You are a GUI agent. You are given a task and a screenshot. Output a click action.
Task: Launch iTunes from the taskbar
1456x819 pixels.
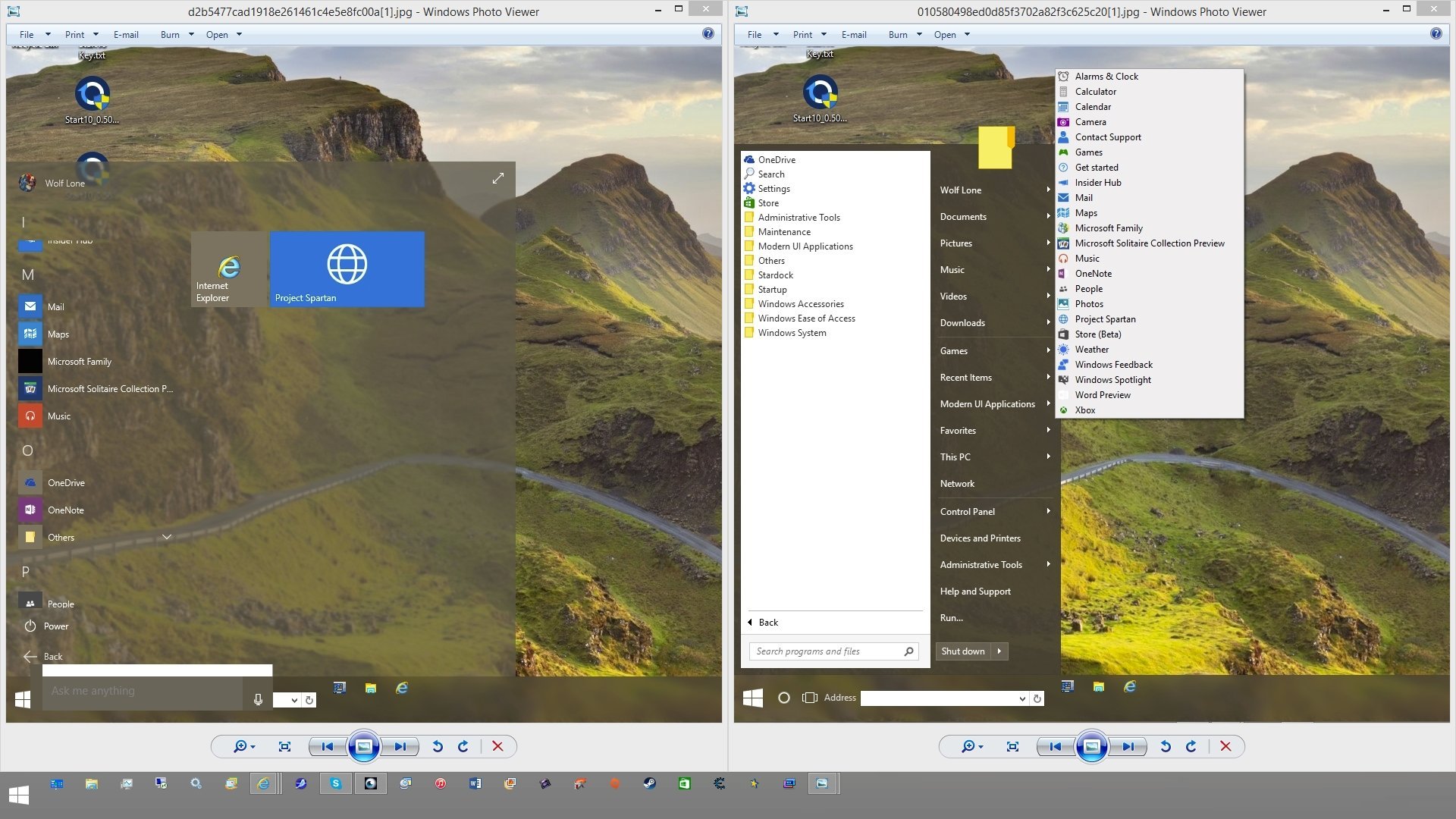click(441, 784)
